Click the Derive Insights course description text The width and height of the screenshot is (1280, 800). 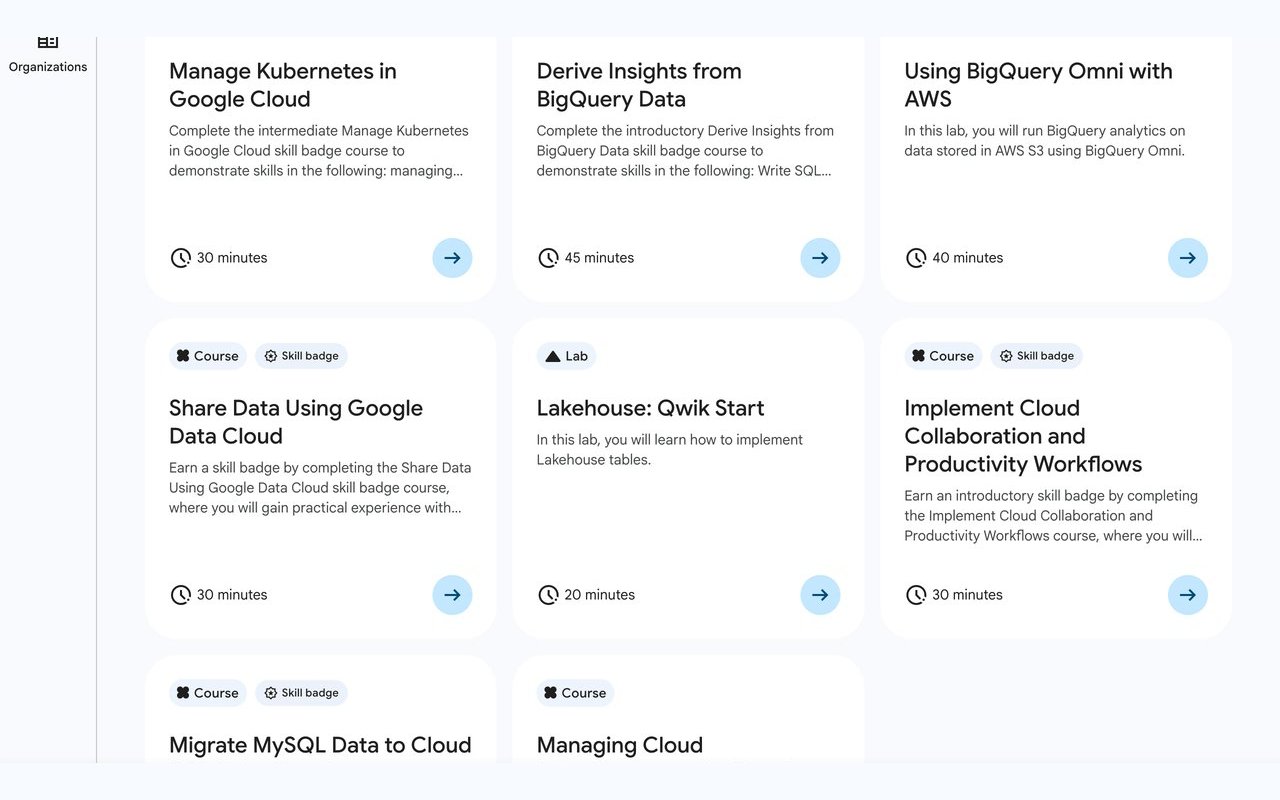(685, 151)
